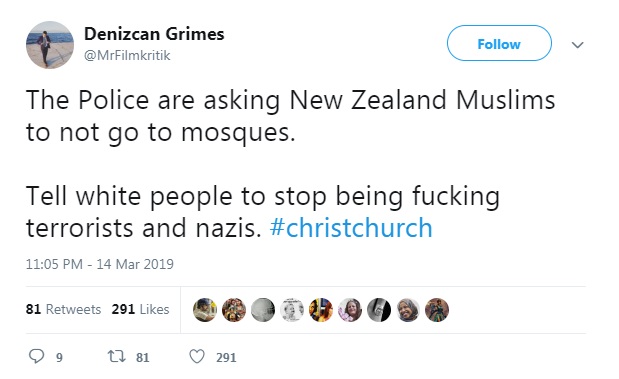Image resolution: width=619 pixels, height=379 pixels.
Task: Open Denizcan Grimes profile picture
Action: point(50,45)
